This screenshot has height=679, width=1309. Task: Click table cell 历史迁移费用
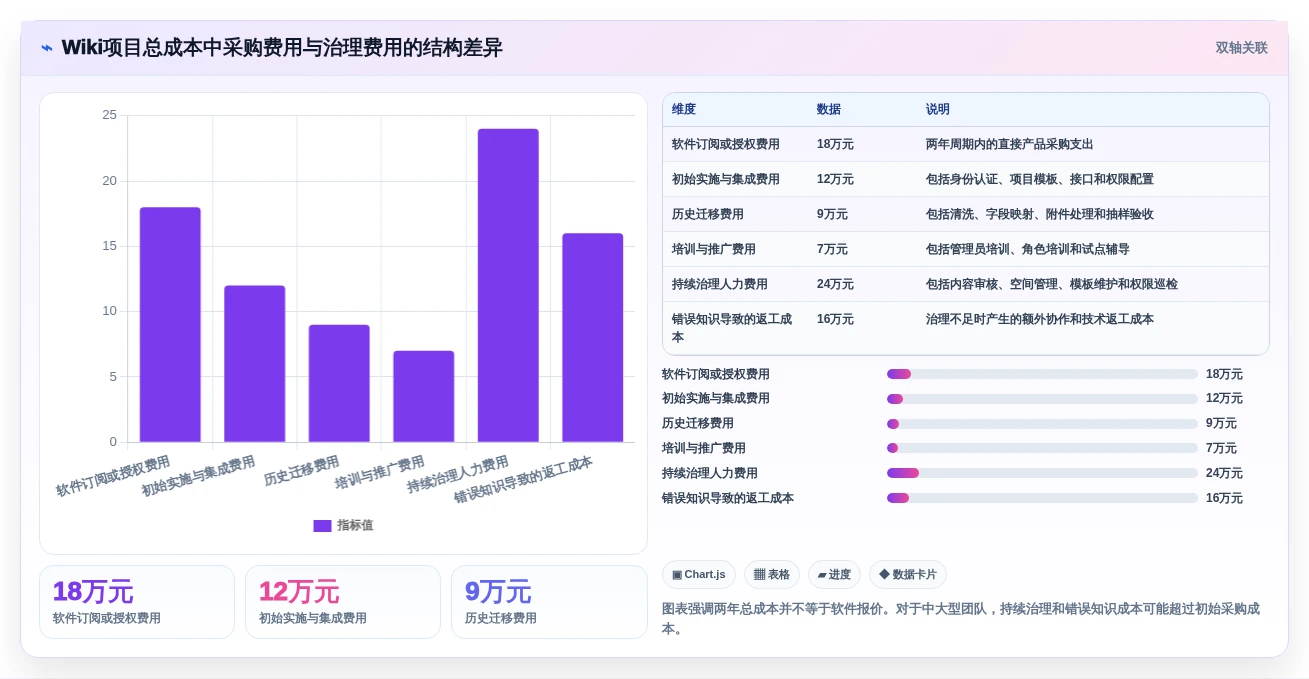point(708,214)
